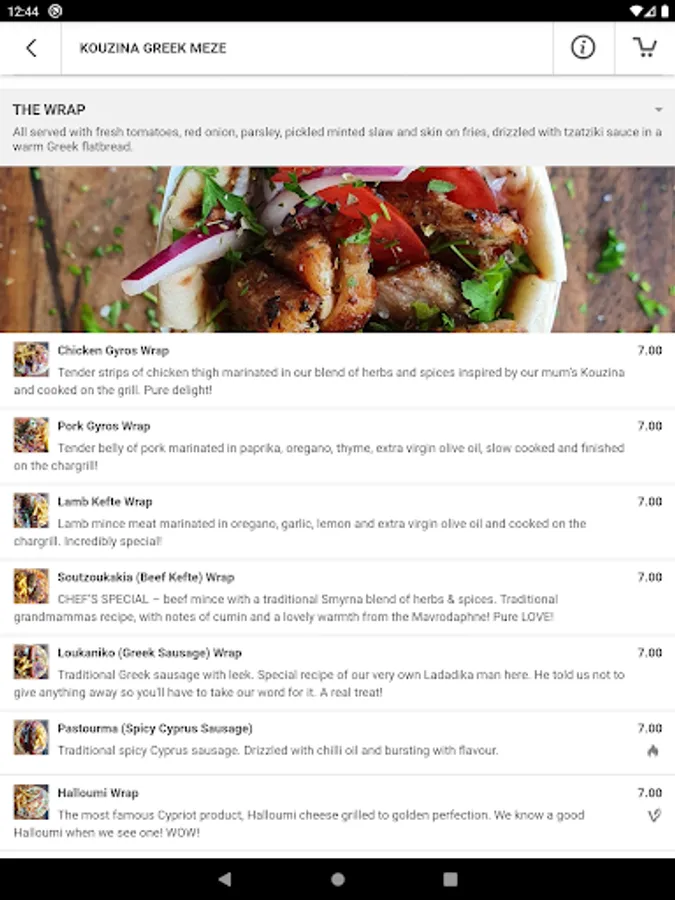Tap the Android recent apps square
The height and width of the screenshot is (900, 675).
[x=451, y=879]
